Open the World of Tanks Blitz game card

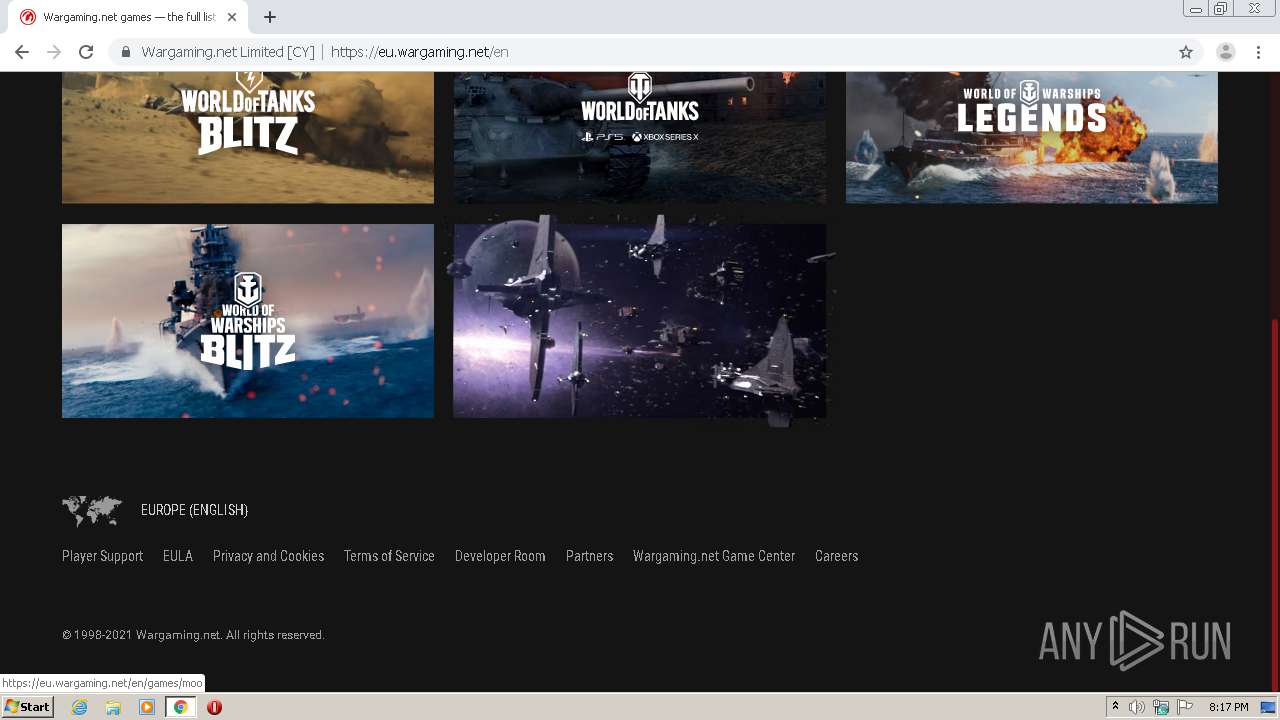[x=248, y=137]
